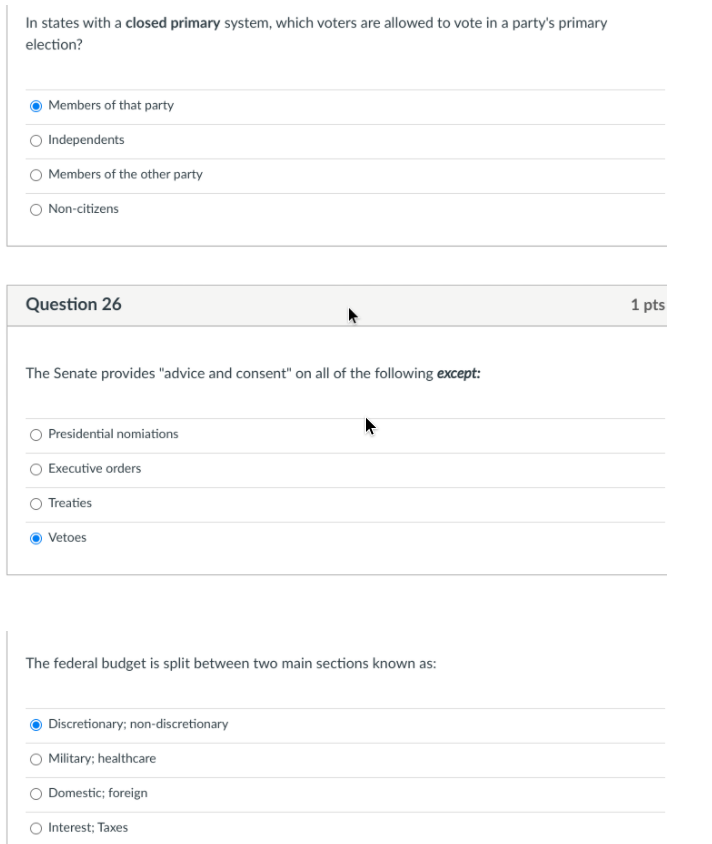This screenshot has width=712, height=844.
Task: Choose 'Executive orders' as the answer
Action: click(37, 469)
